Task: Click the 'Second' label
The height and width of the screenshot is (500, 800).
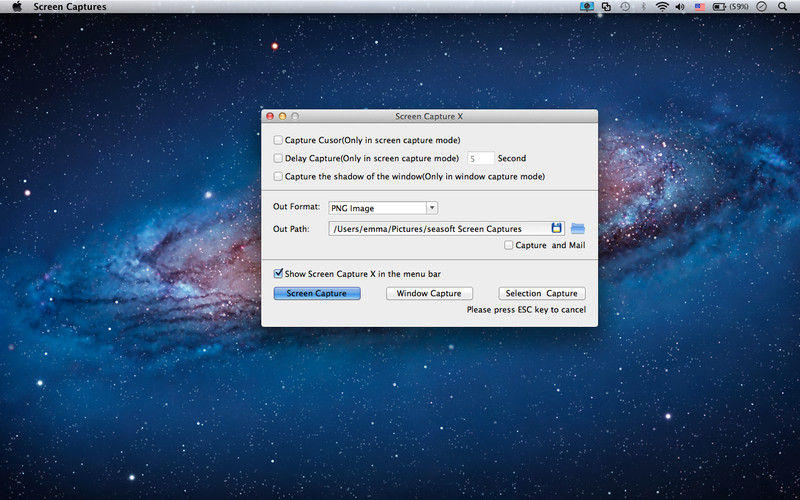Action: point(512,158)
